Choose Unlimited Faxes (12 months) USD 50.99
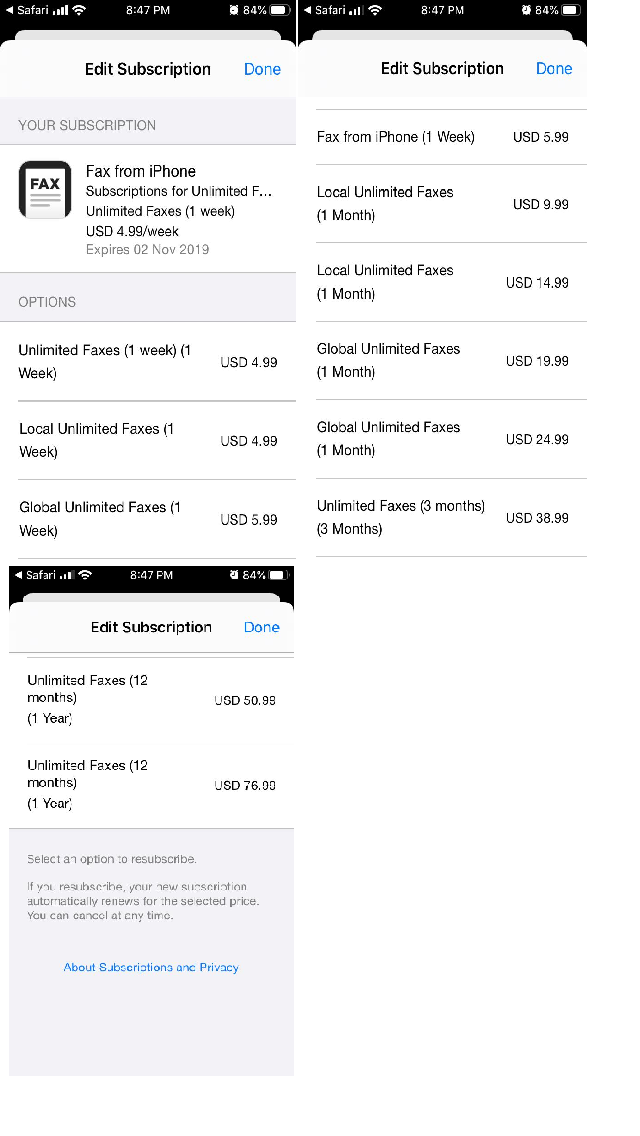The image size is (640, 1136). coord(151,699)
